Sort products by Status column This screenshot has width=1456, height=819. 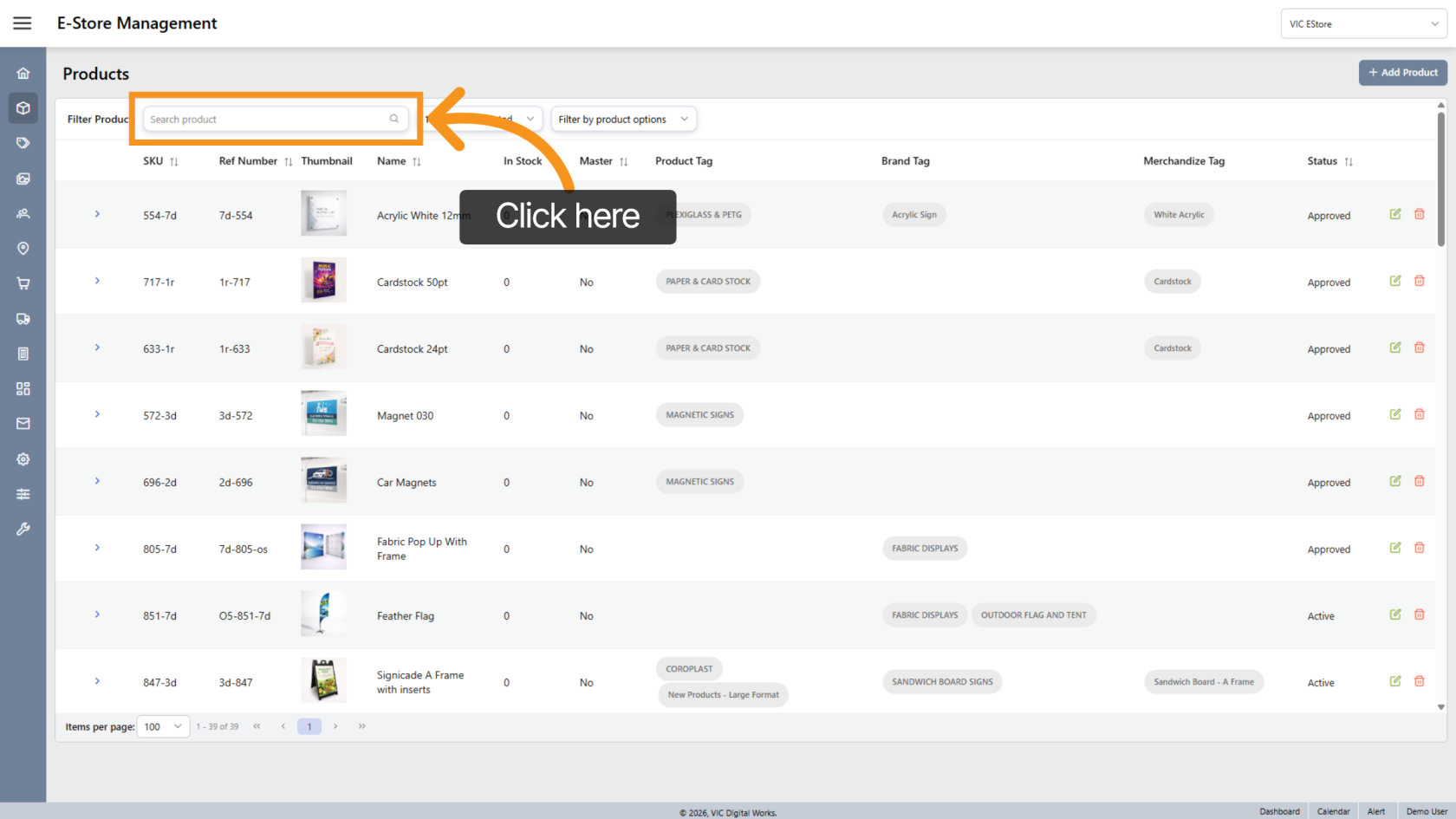(x=1348, y=162)
